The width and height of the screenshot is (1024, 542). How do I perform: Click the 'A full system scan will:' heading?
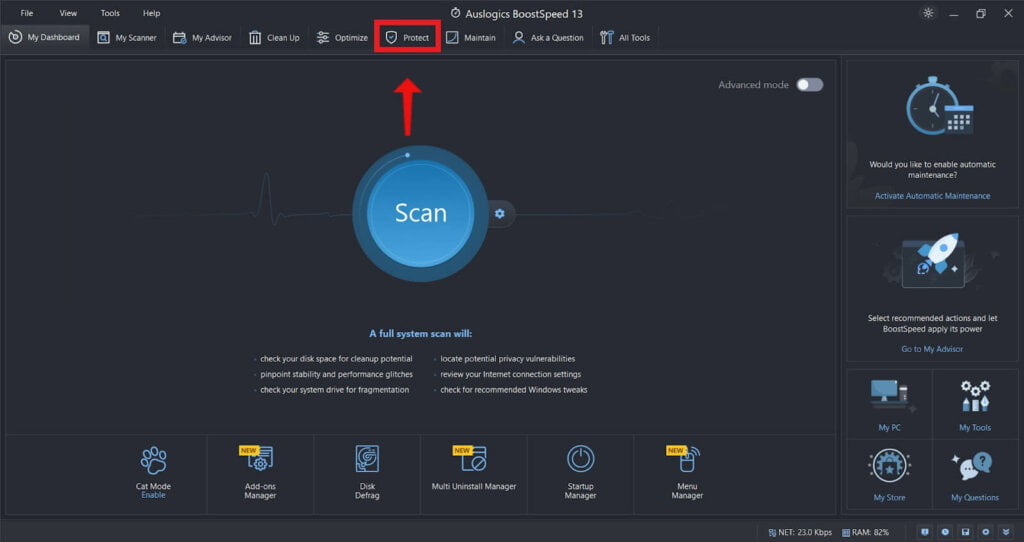coord(421,334)
